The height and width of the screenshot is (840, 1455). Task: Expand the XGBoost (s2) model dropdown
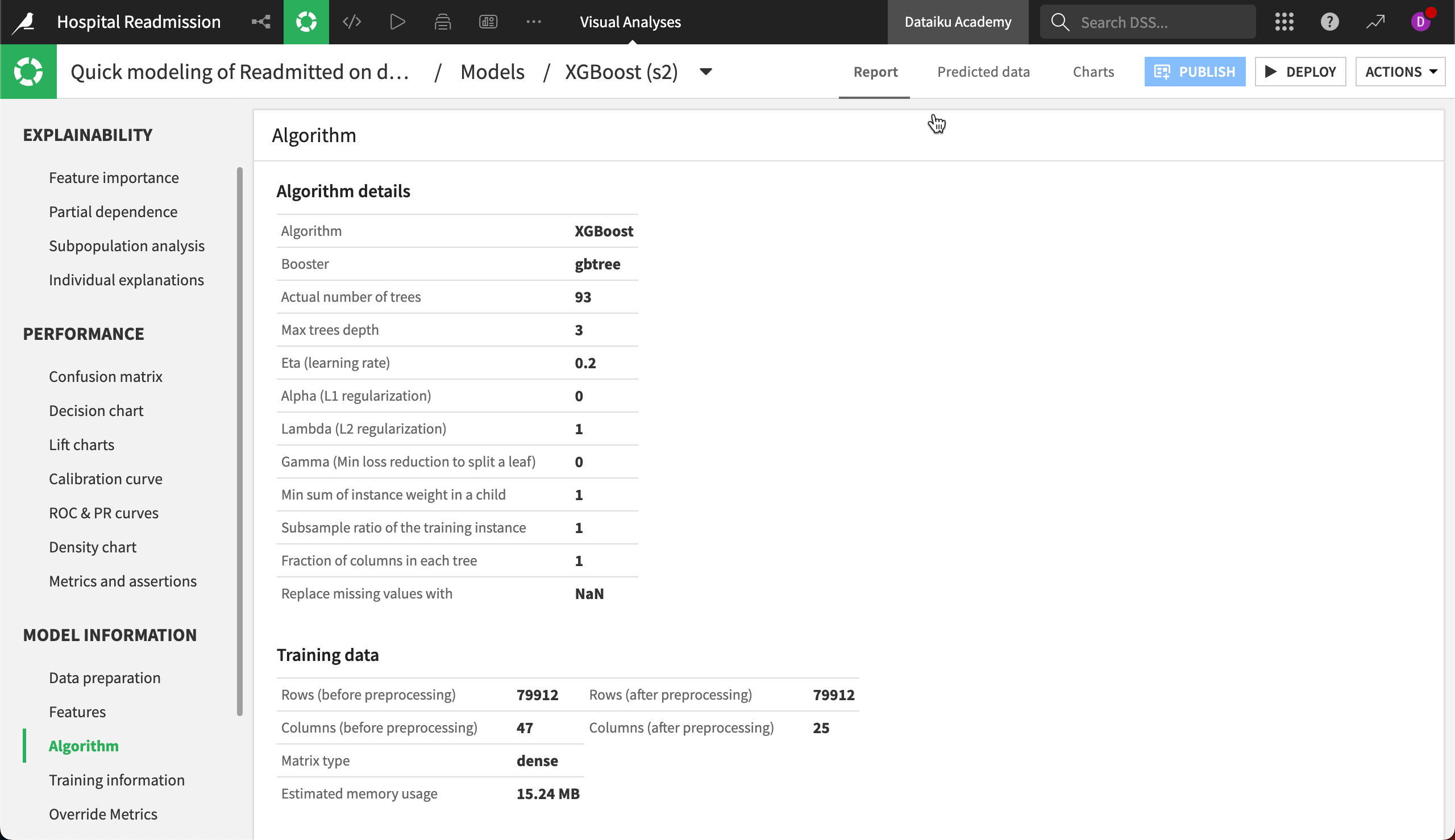[705, 73]
